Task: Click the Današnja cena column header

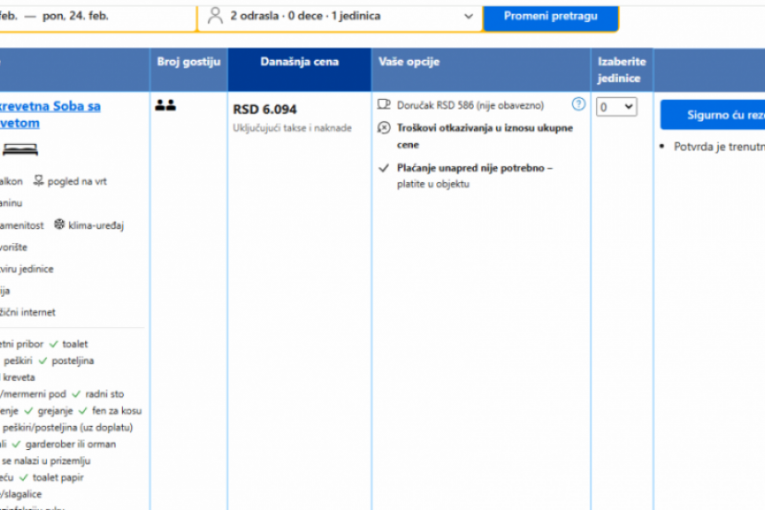Action: click(299, 62)
